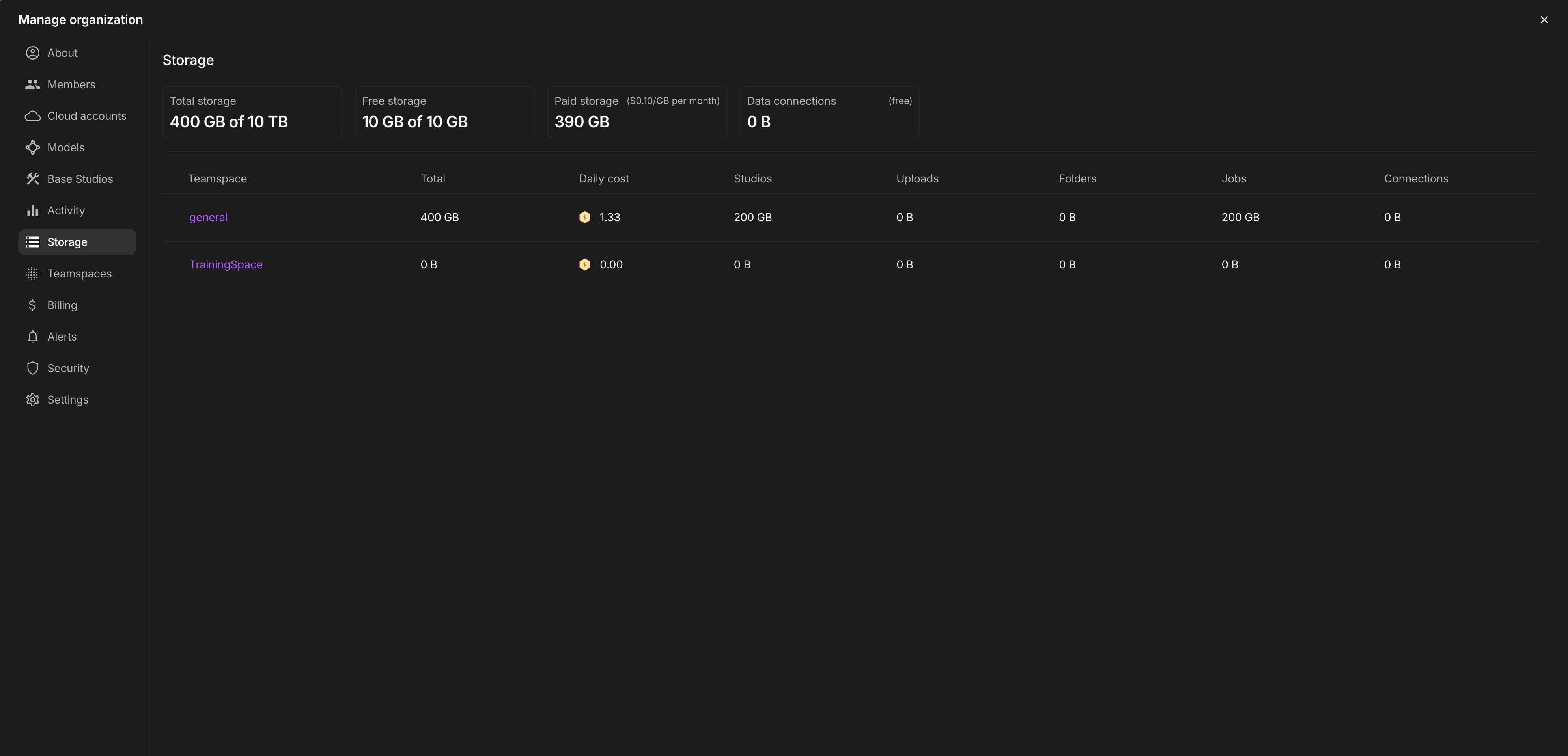Open the Security section
This screenshot has width=1568, height=756.
(x=77, y=369)
